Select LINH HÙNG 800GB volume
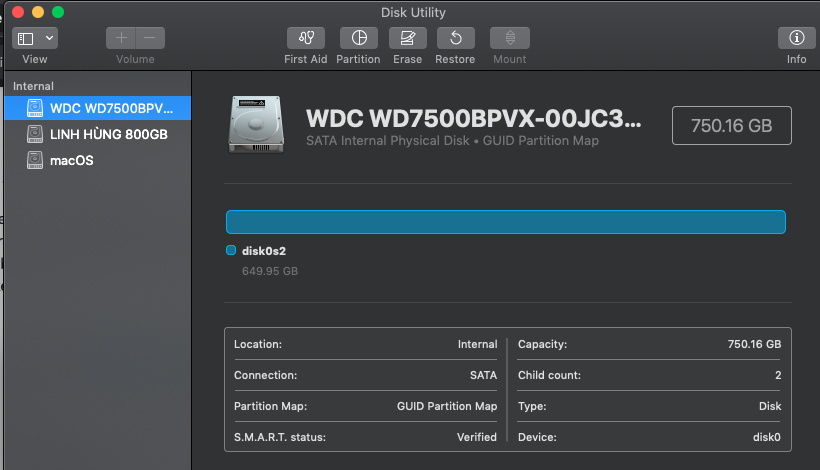Viewport: 820px width, 470px height. pos(98,134)
